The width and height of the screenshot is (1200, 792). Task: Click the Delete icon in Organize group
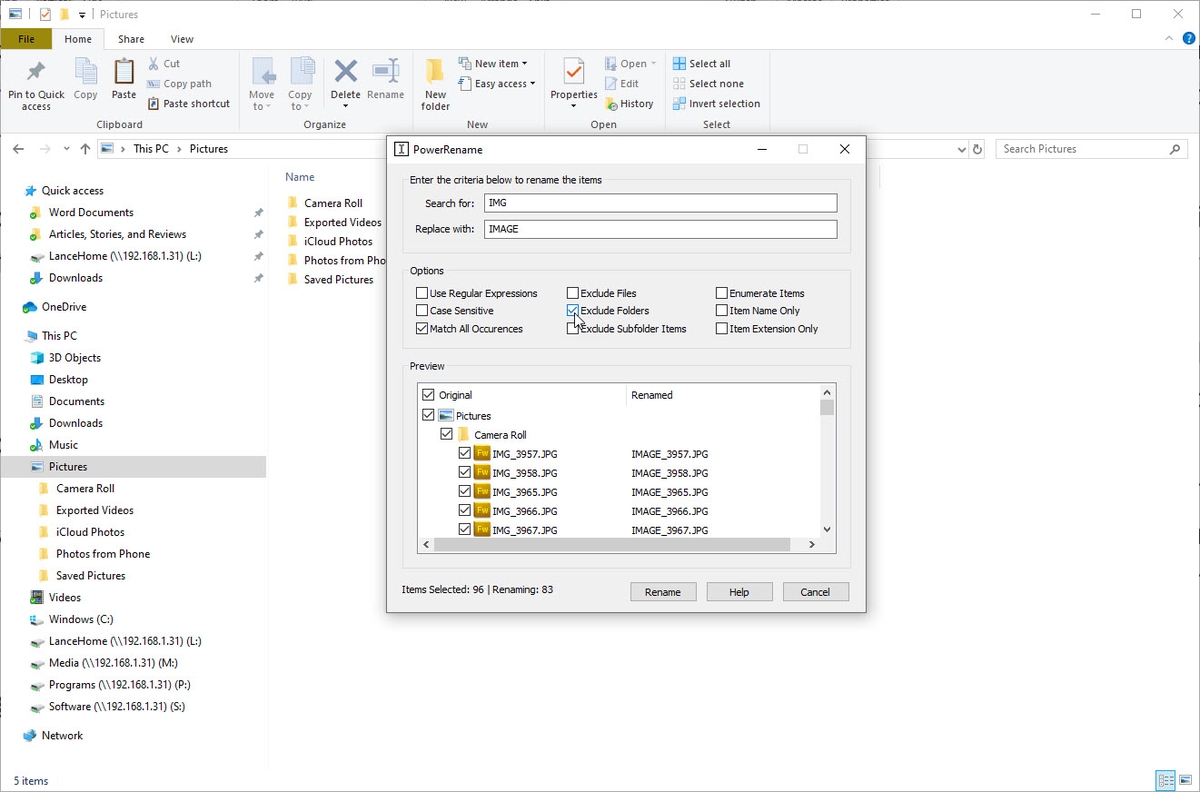coord(345,72)
